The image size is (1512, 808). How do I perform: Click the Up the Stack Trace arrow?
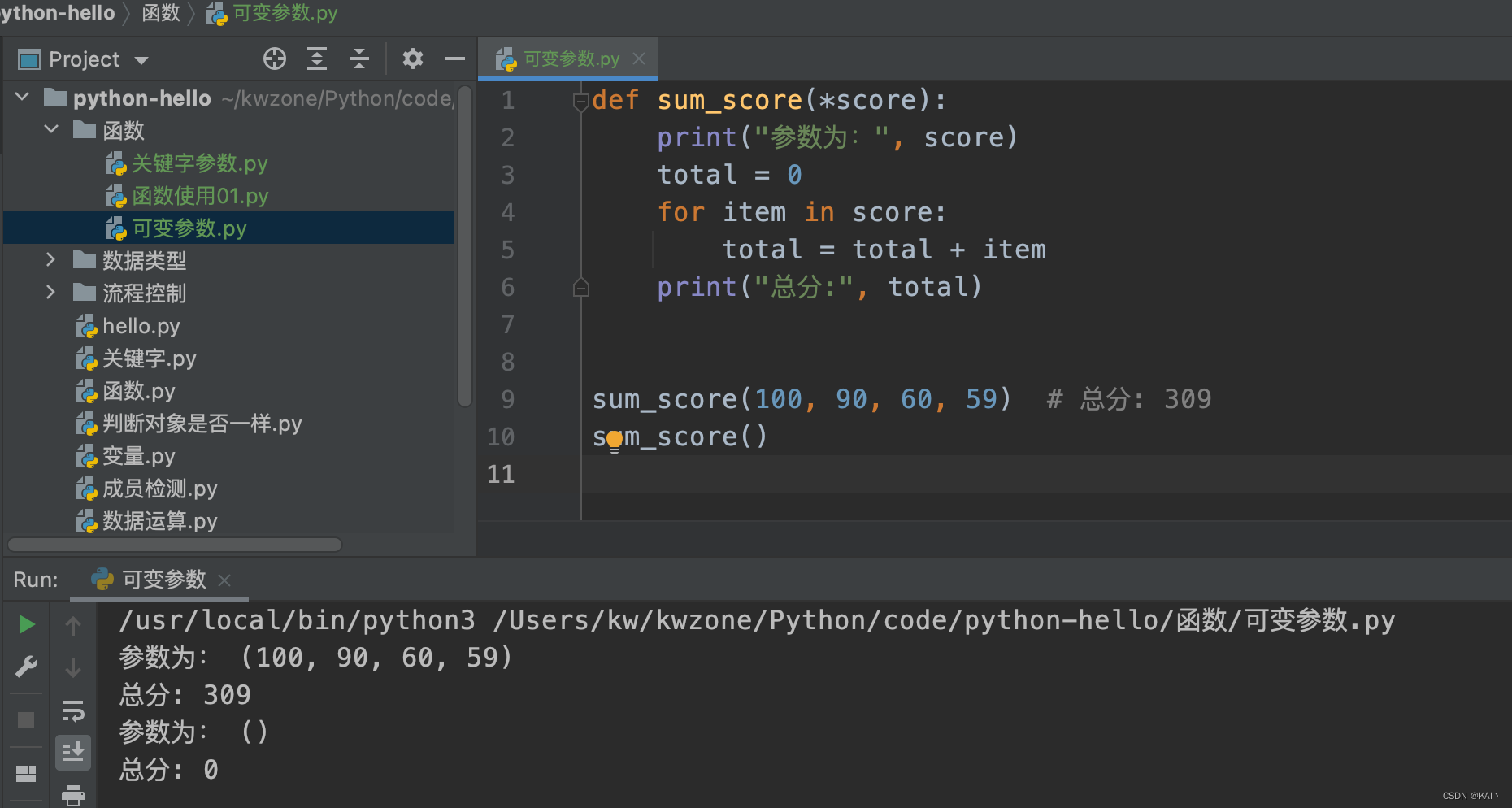click(x=73, y=625)
